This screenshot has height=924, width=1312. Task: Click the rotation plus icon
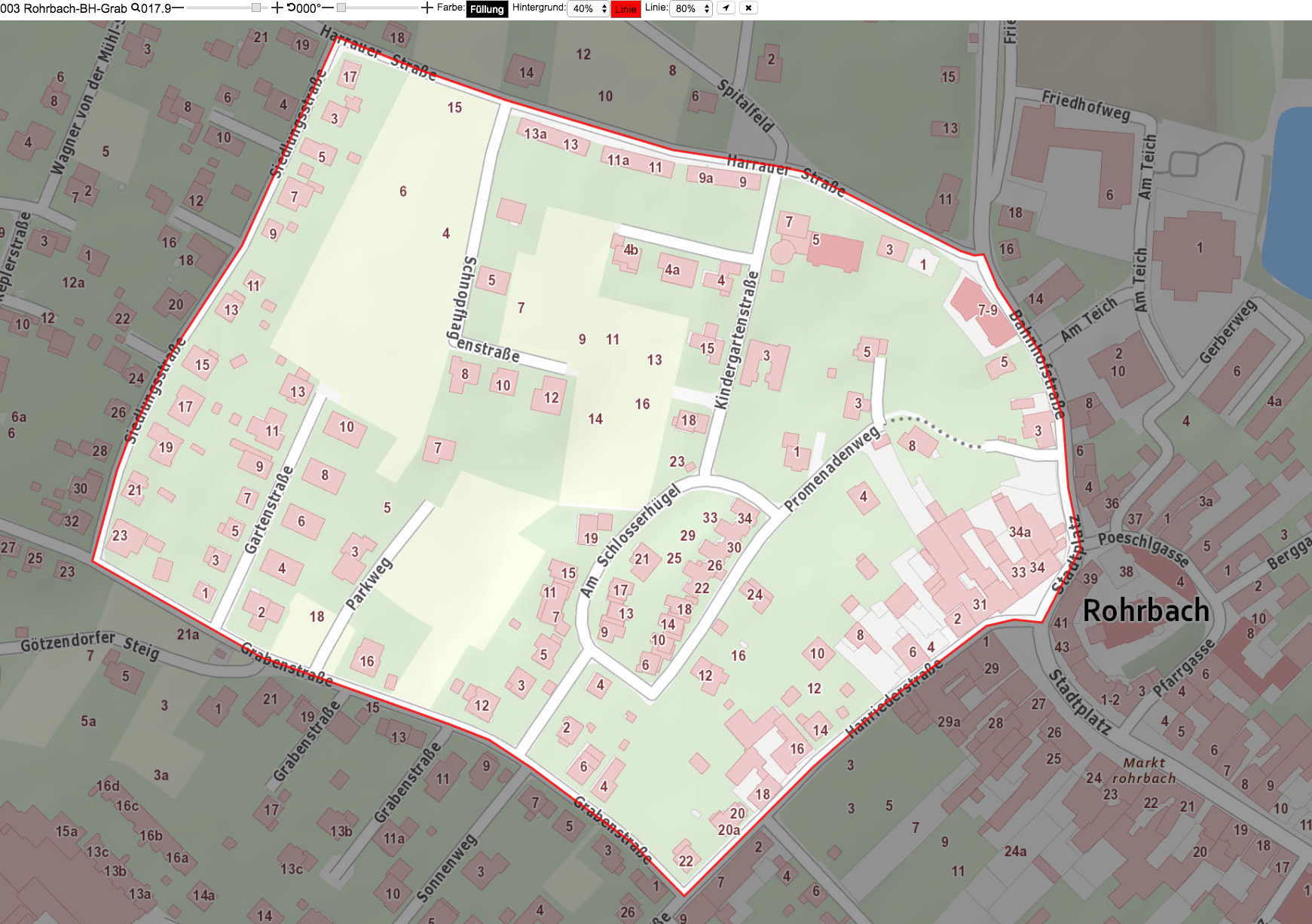tap(427, 8)
